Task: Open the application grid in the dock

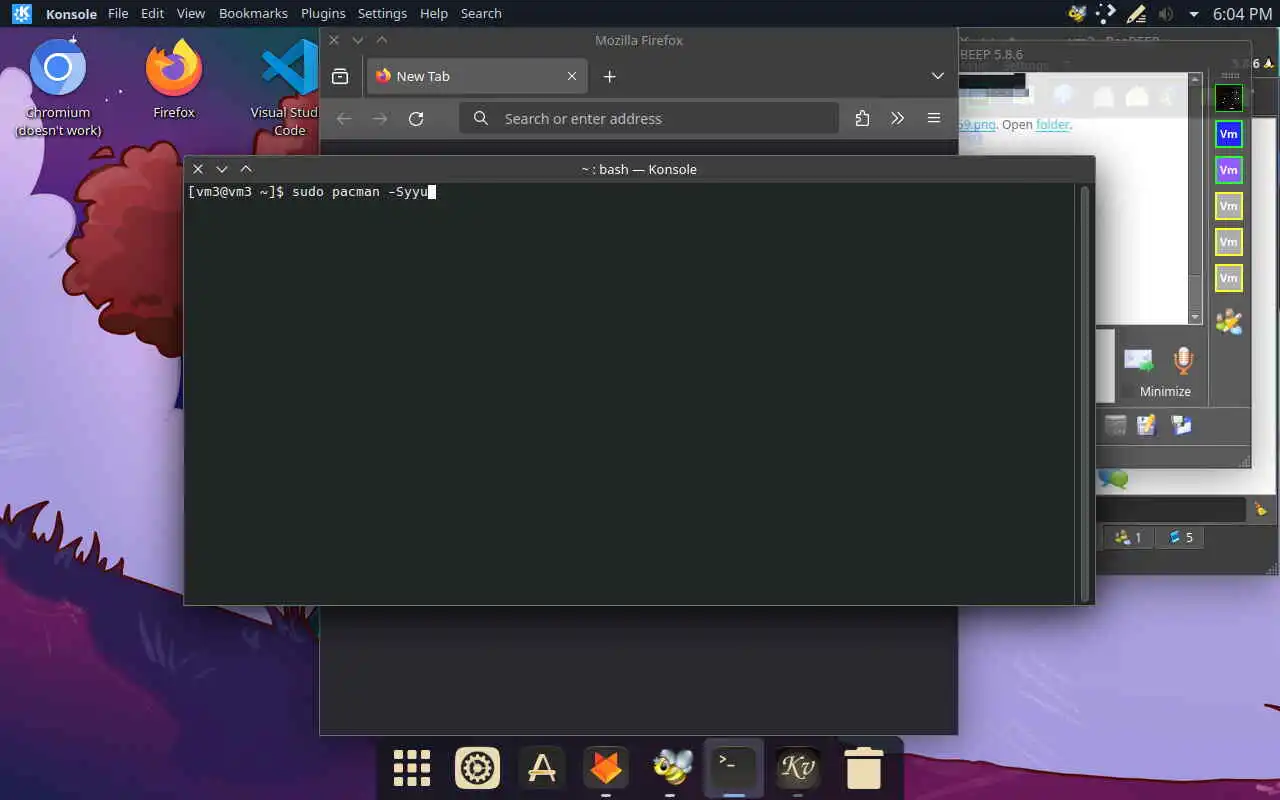Action: 411,768
